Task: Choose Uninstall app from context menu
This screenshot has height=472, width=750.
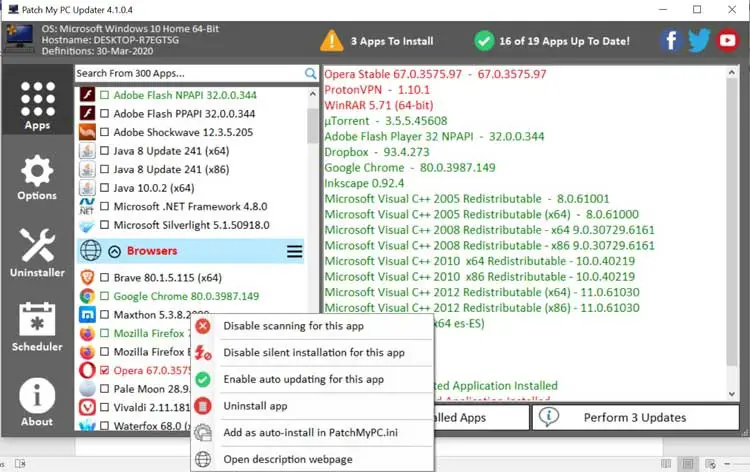Action: pos(313,406)
